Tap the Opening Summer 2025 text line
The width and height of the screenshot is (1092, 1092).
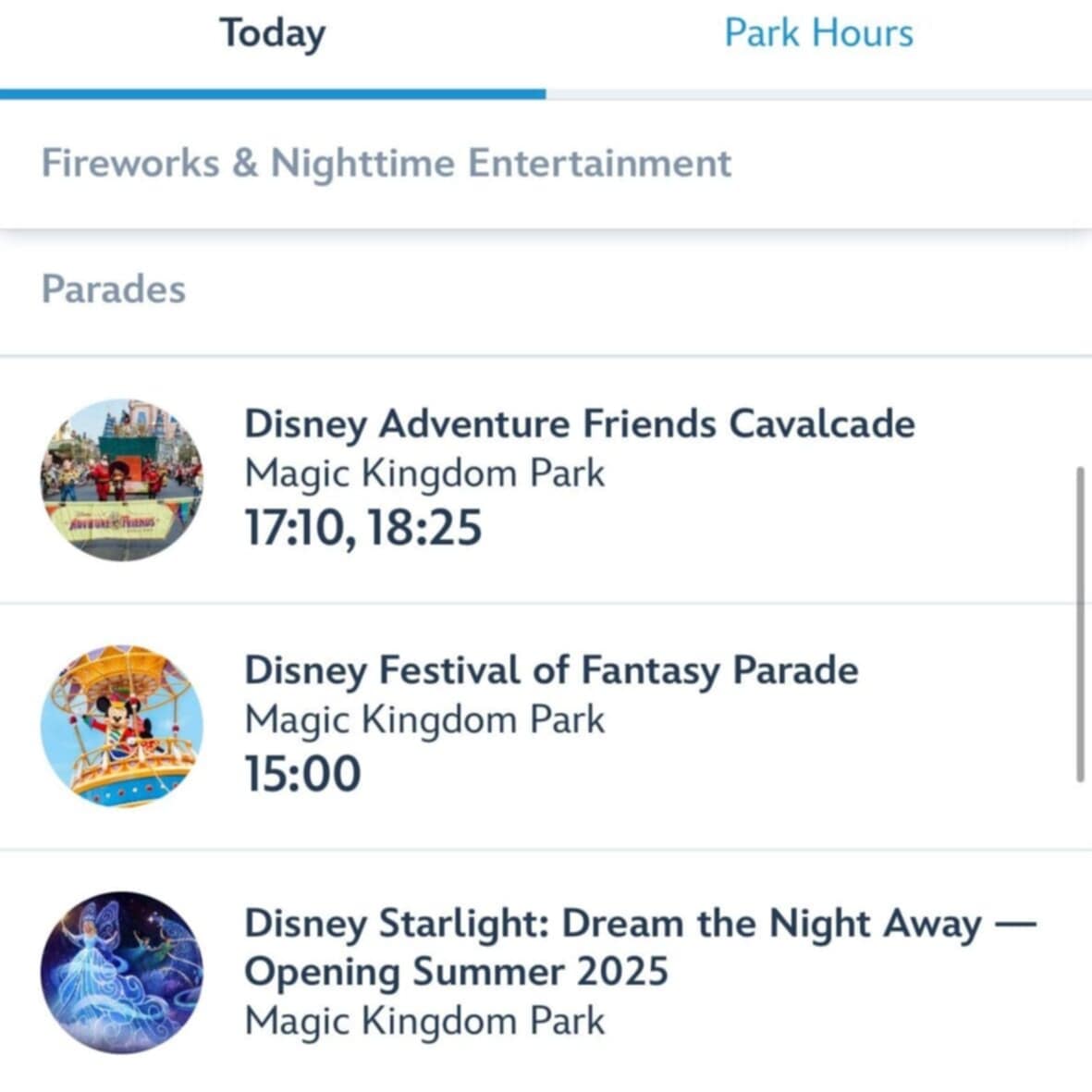coord(456,972)
